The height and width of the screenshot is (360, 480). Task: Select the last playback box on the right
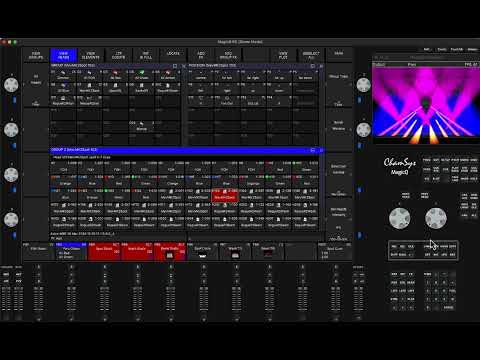tap(334, 251)
